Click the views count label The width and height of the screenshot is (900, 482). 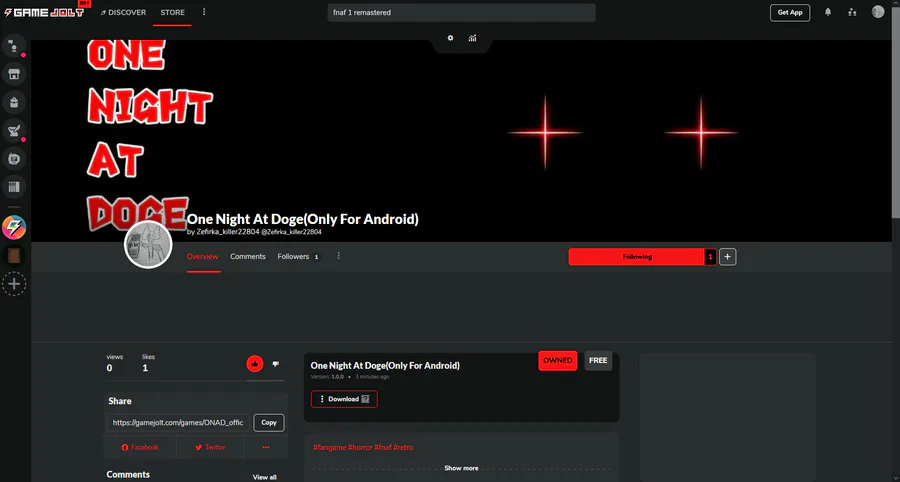pyautogui.click(x=114, y=356)
